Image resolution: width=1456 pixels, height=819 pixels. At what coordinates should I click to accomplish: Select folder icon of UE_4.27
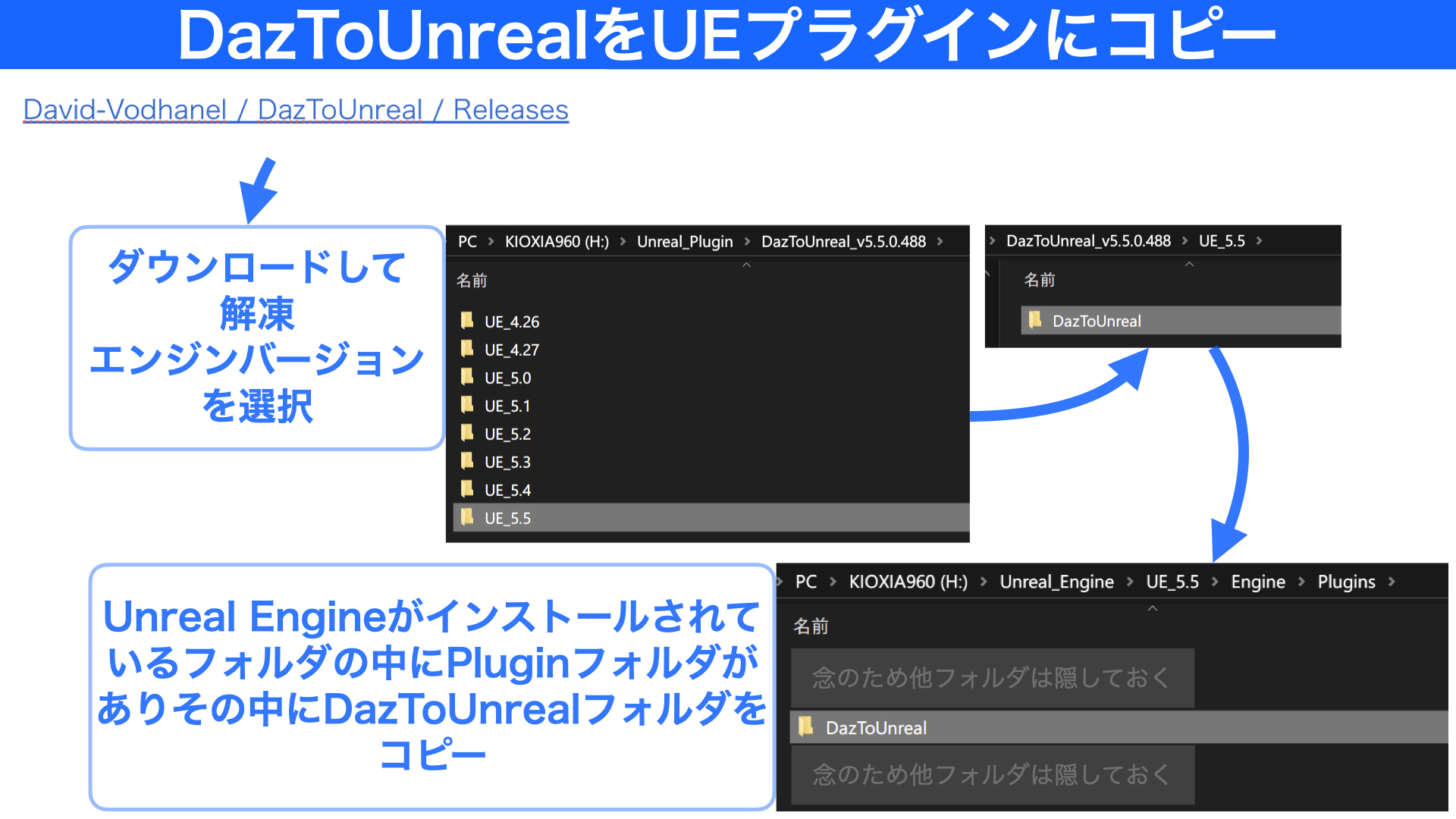[467, 349]
